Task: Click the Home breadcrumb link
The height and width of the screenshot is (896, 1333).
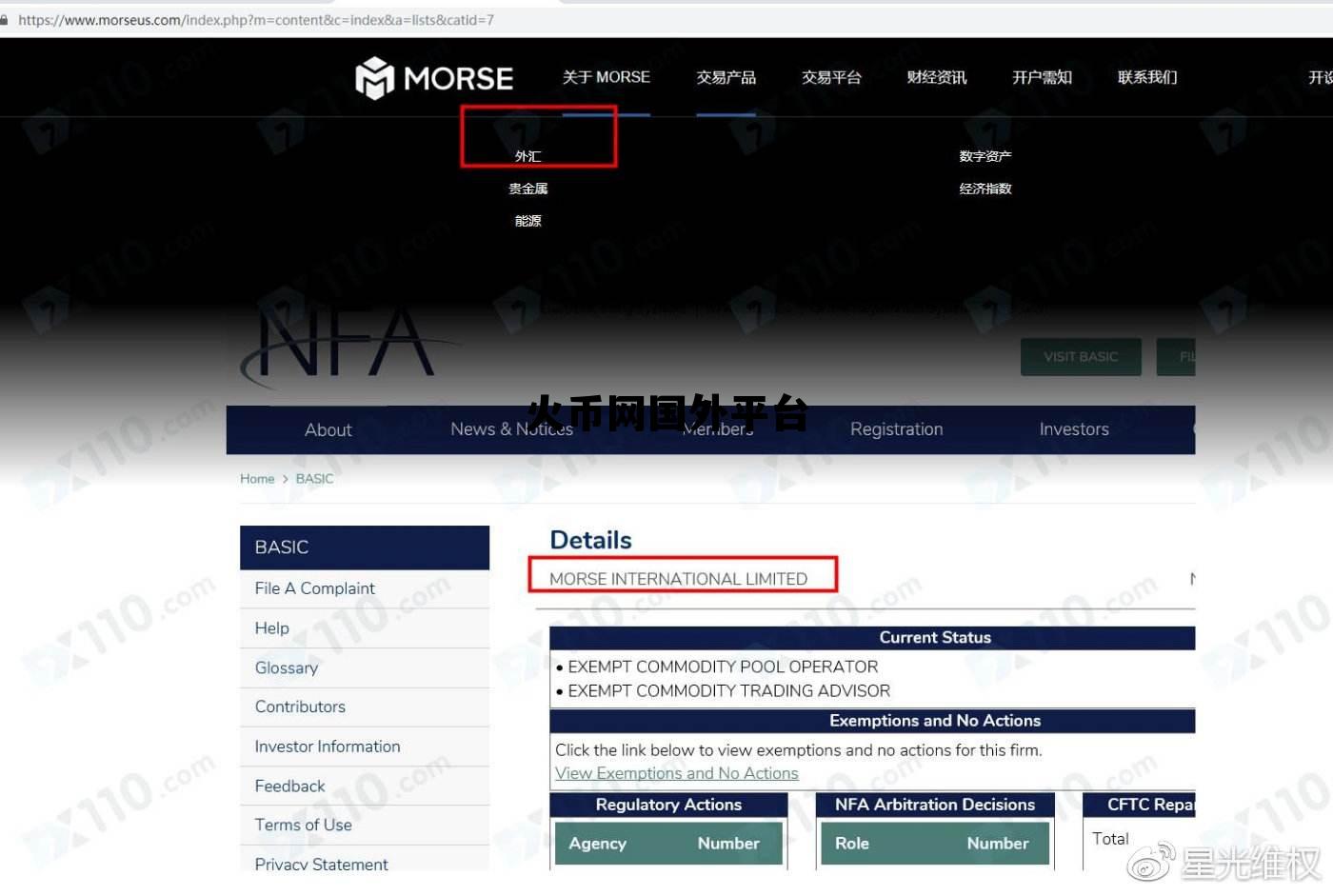Action: click(257, 479)
